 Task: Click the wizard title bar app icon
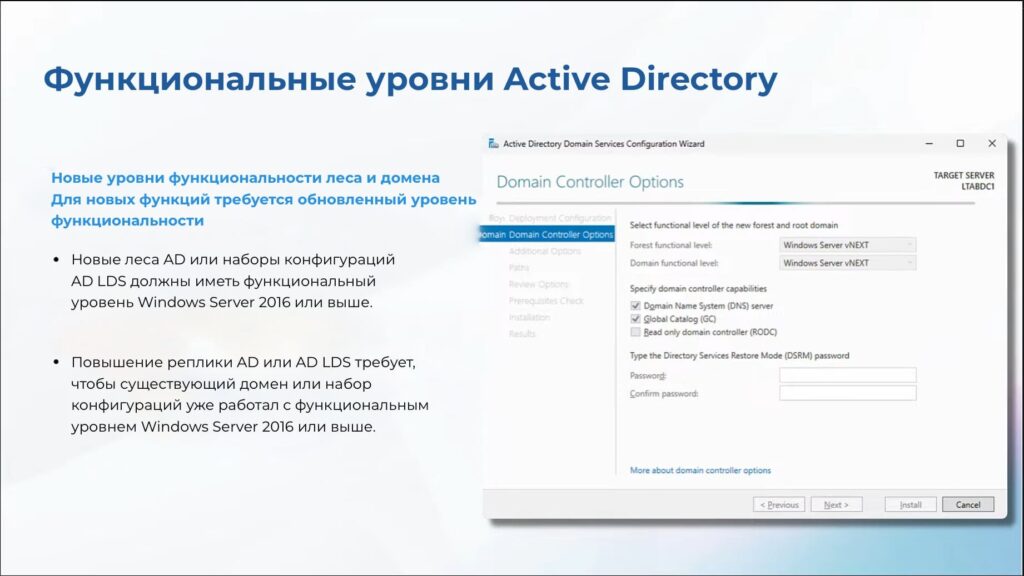(493, 144)
